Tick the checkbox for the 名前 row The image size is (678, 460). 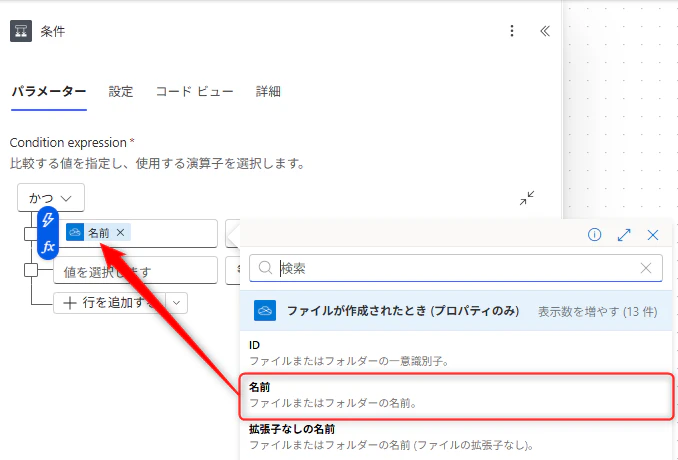pos(30,234)
